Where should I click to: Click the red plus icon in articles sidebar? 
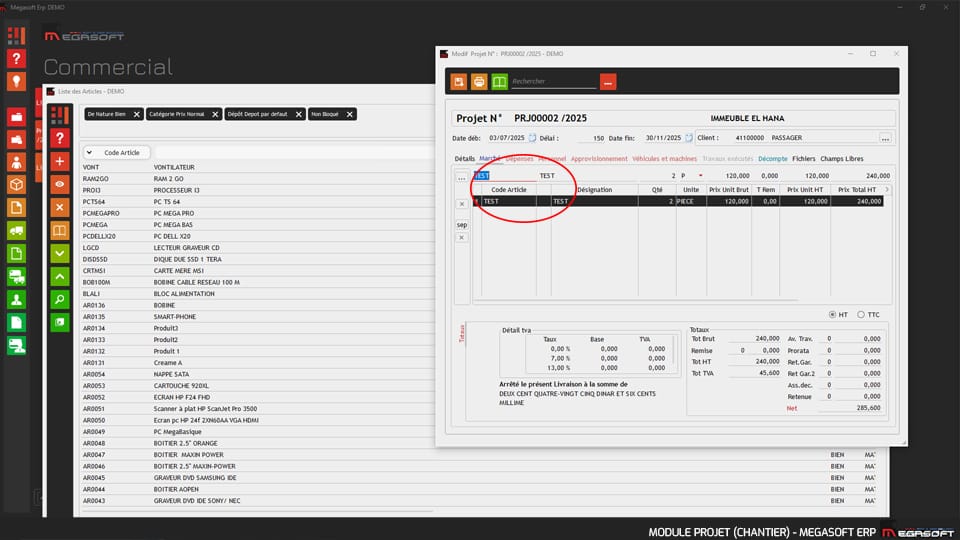click(x=60, y=161)
